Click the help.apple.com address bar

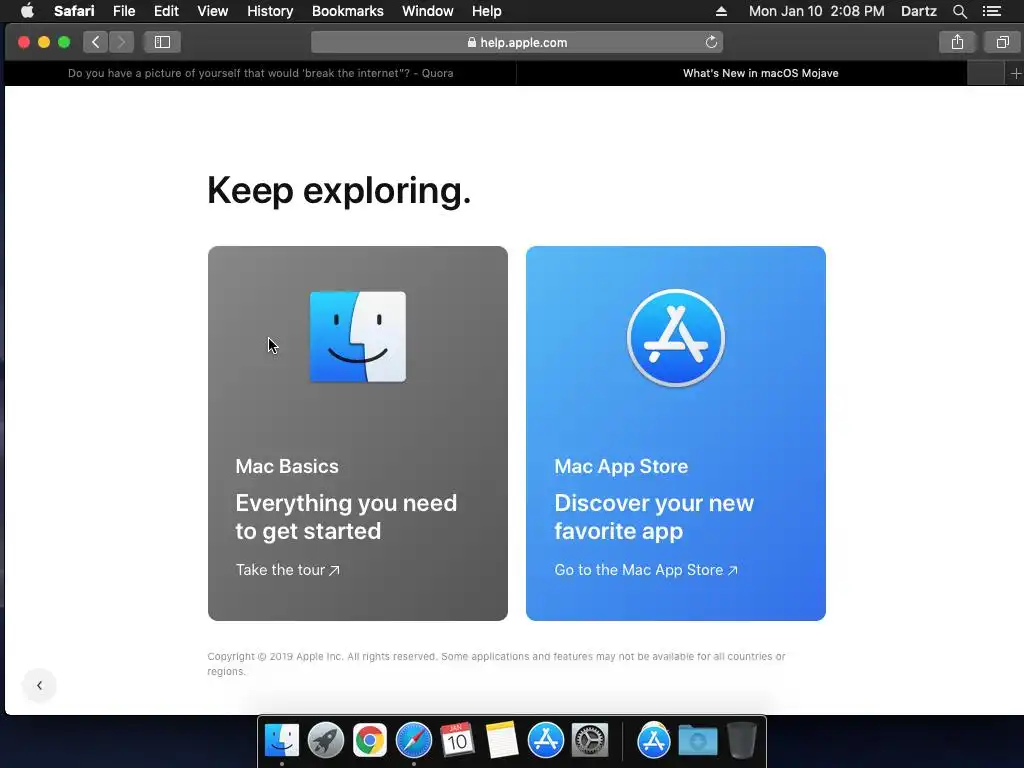[x=517, y=42]
